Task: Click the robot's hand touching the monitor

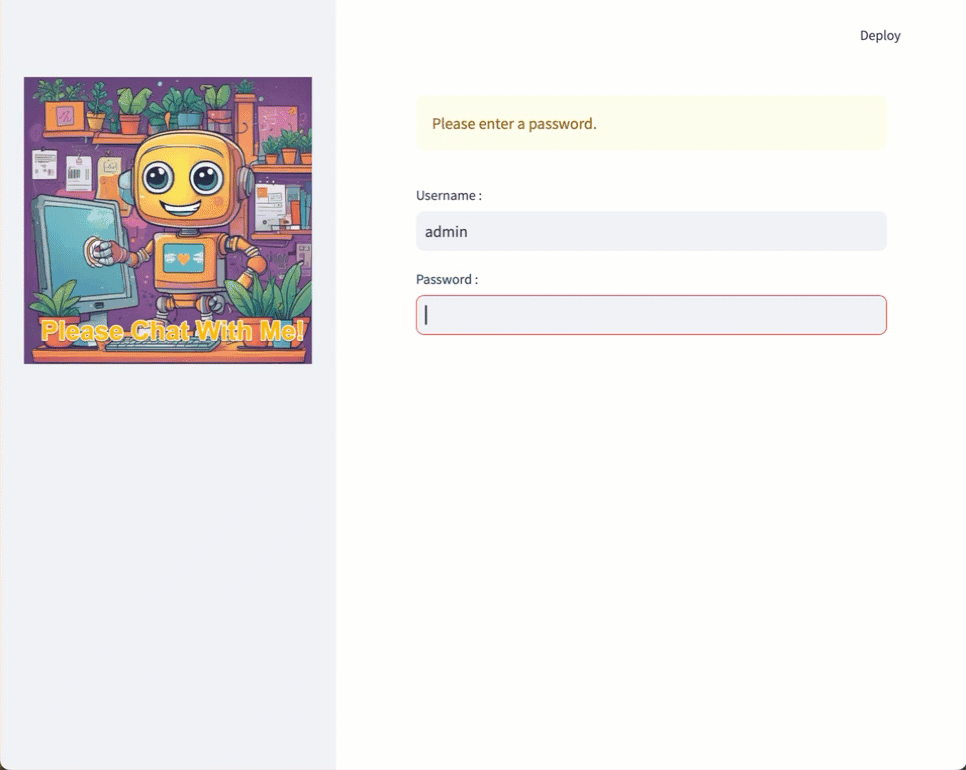Action: (x=98, y=250)
